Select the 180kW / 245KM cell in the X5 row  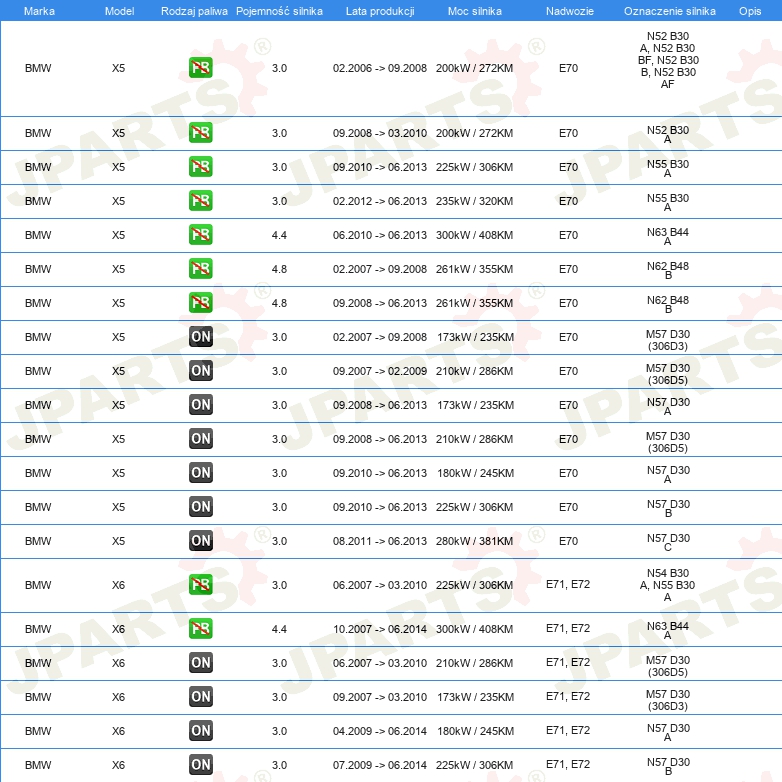click(475, 473)
